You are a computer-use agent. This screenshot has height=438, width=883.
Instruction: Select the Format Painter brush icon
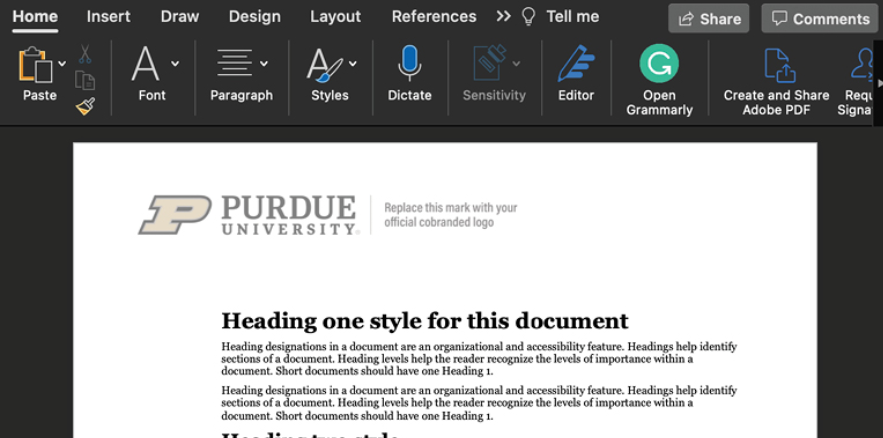(85, 106)
